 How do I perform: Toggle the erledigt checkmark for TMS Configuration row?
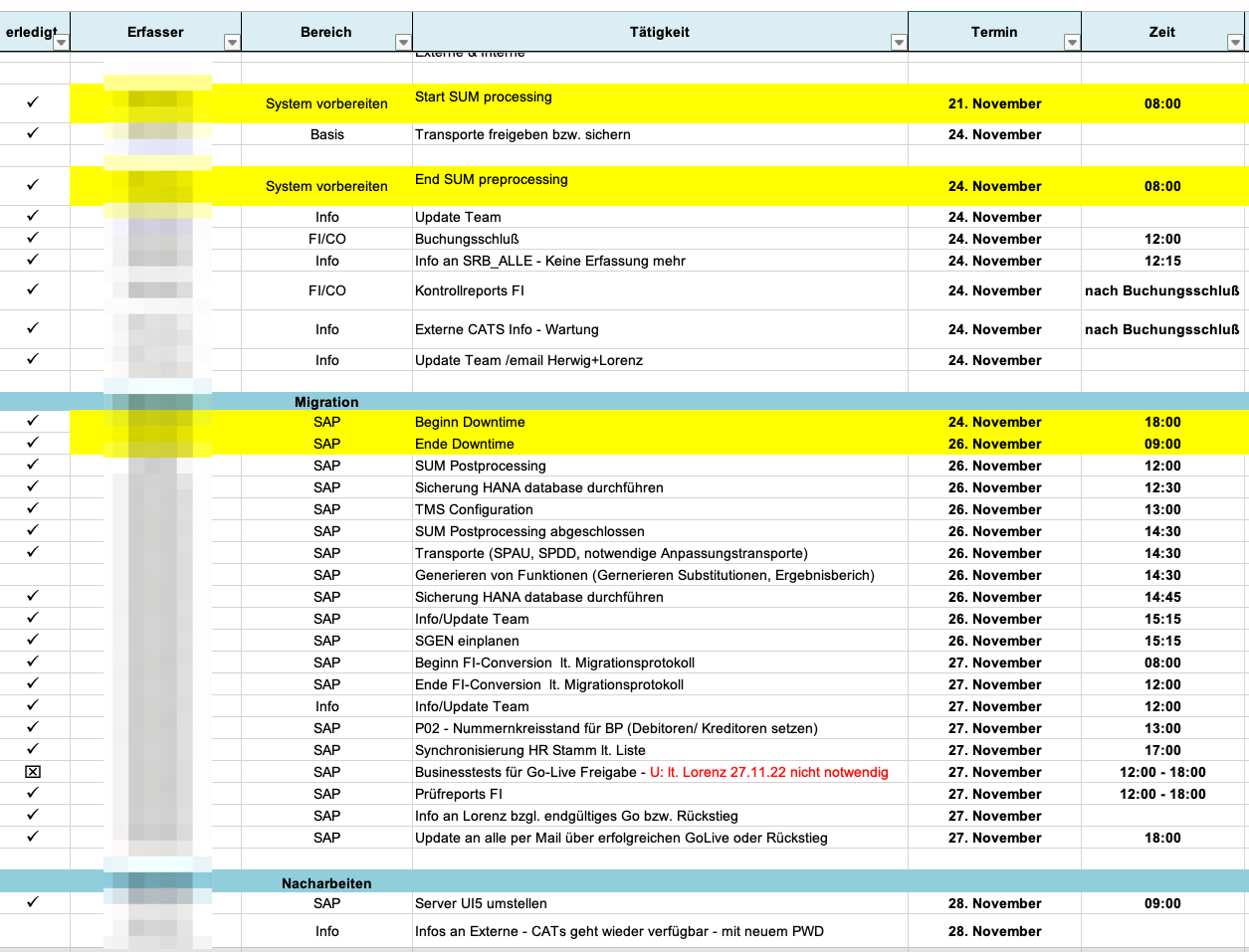(x=33, y=508)
